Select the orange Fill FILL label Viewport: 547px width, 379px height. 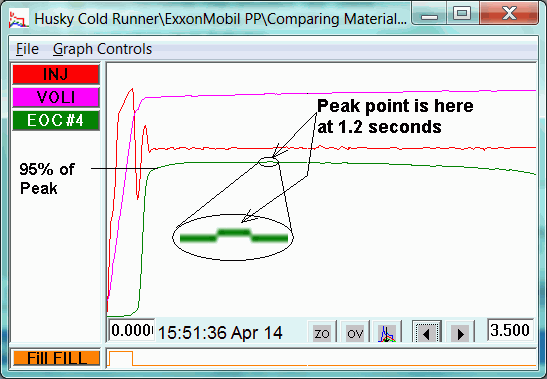coord(57,358)
